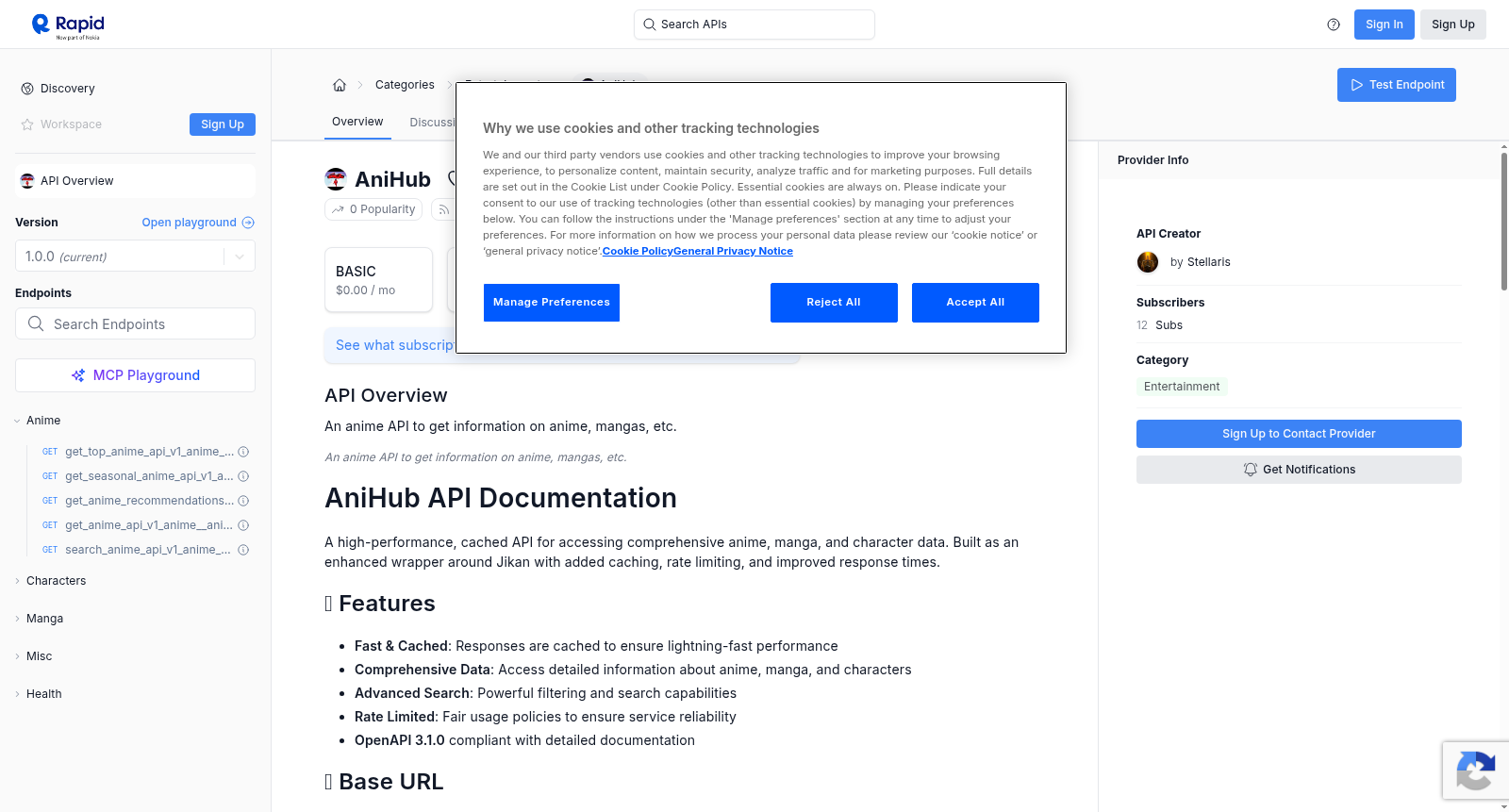Viewport: 1509px width, 812px height.
Task: Select the get_anime_recommendations endpoint
Action: click(149, 501)
